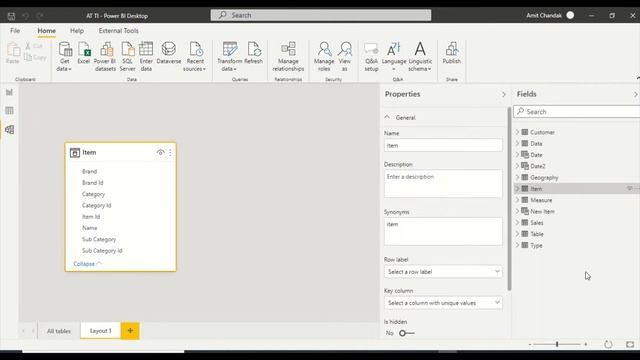
Task: Click zoom out minus button
Action: (530, 344)
